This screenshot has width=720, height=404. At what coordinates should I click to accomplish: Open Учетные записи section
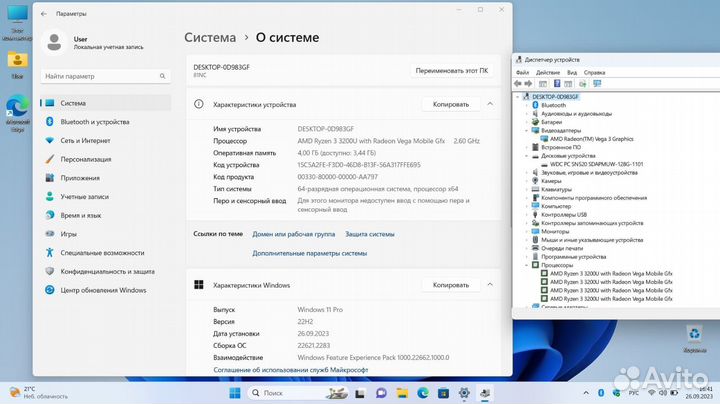pyautogui.click(x=106, y=196)
